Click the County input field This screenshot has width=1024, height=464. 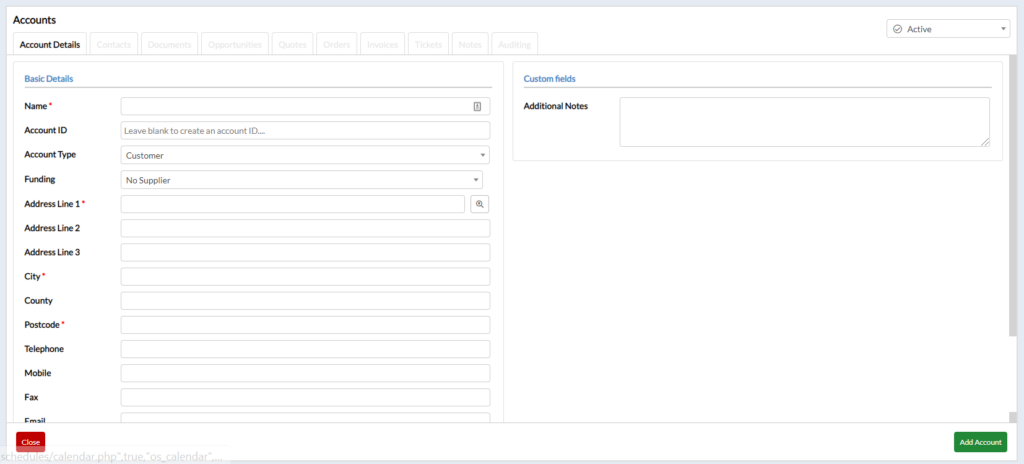point(305,301)
